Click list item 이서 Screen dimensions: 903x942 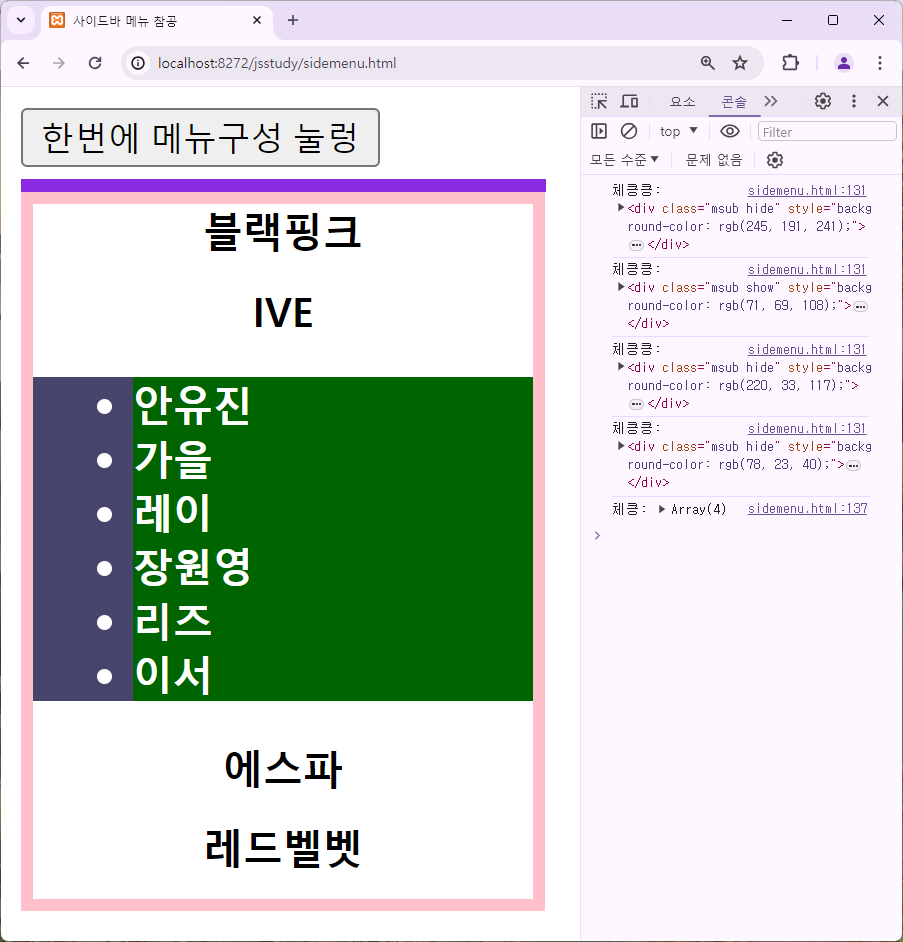click(173, 675)
